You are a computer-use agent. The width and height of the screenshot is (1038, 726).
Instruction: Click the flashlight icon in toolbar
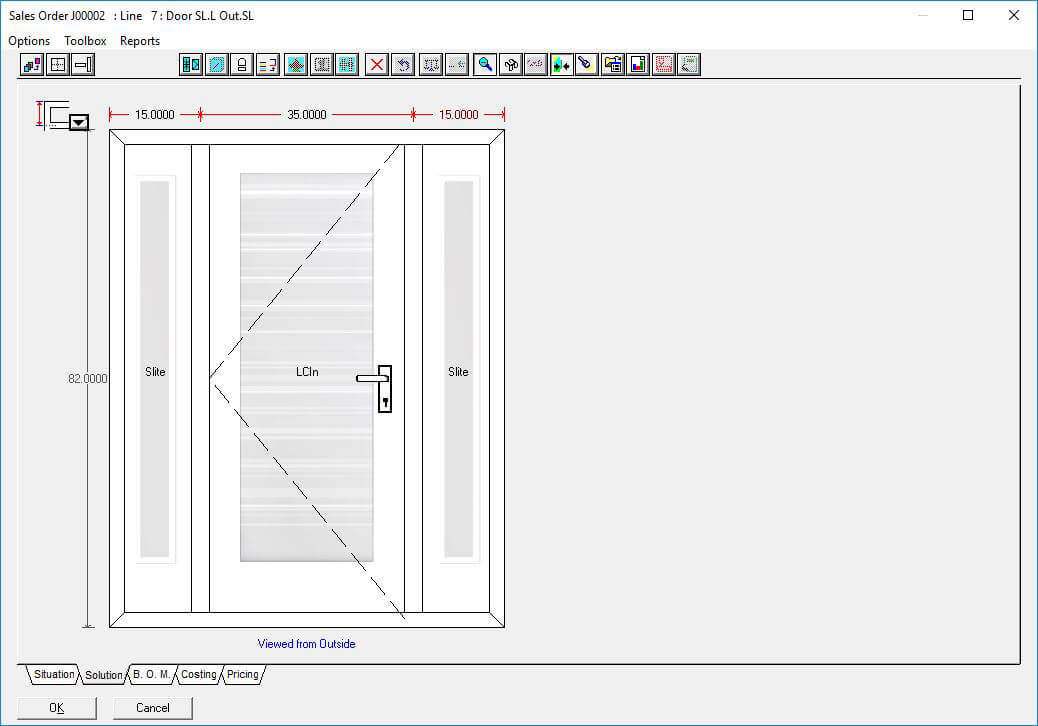587,65
